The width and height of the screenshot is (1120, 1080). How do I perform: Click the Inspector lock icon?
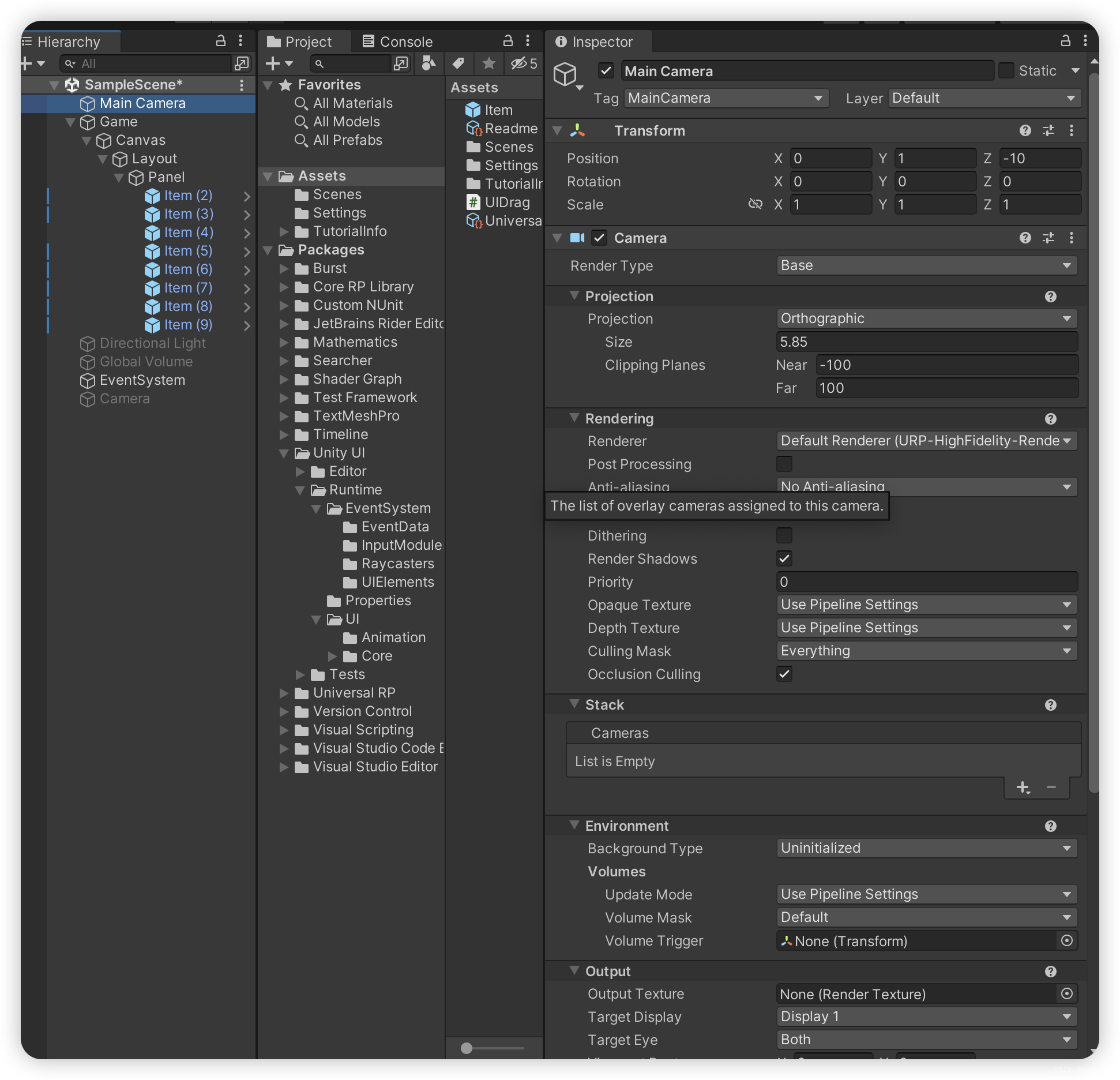pos(1066,41)
